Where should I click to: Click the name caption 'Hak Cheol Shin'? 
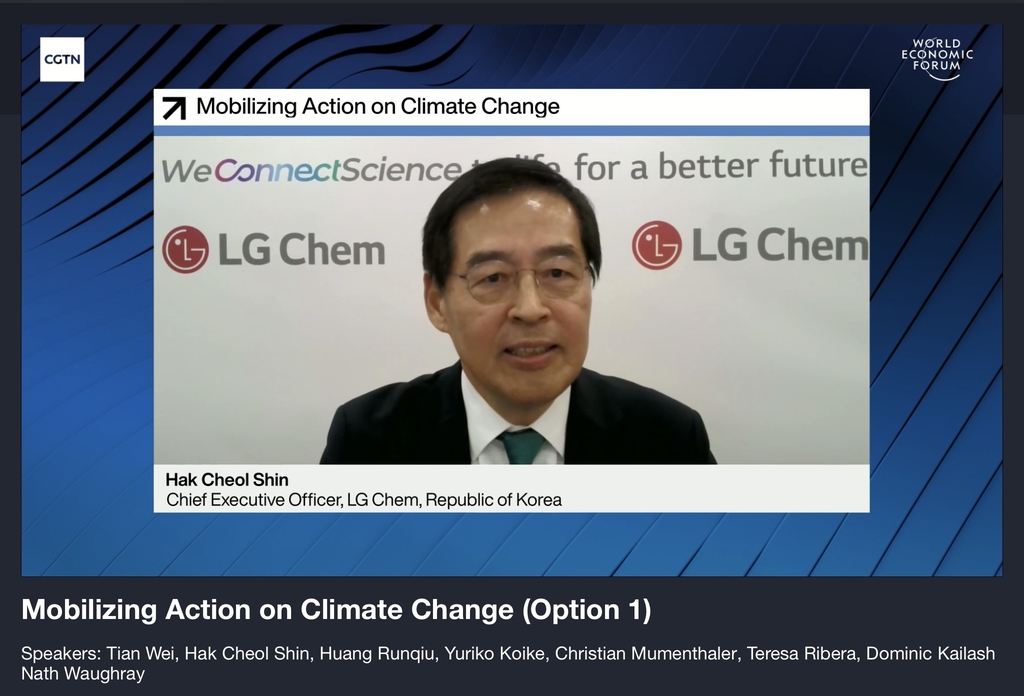tap(227, 480)
